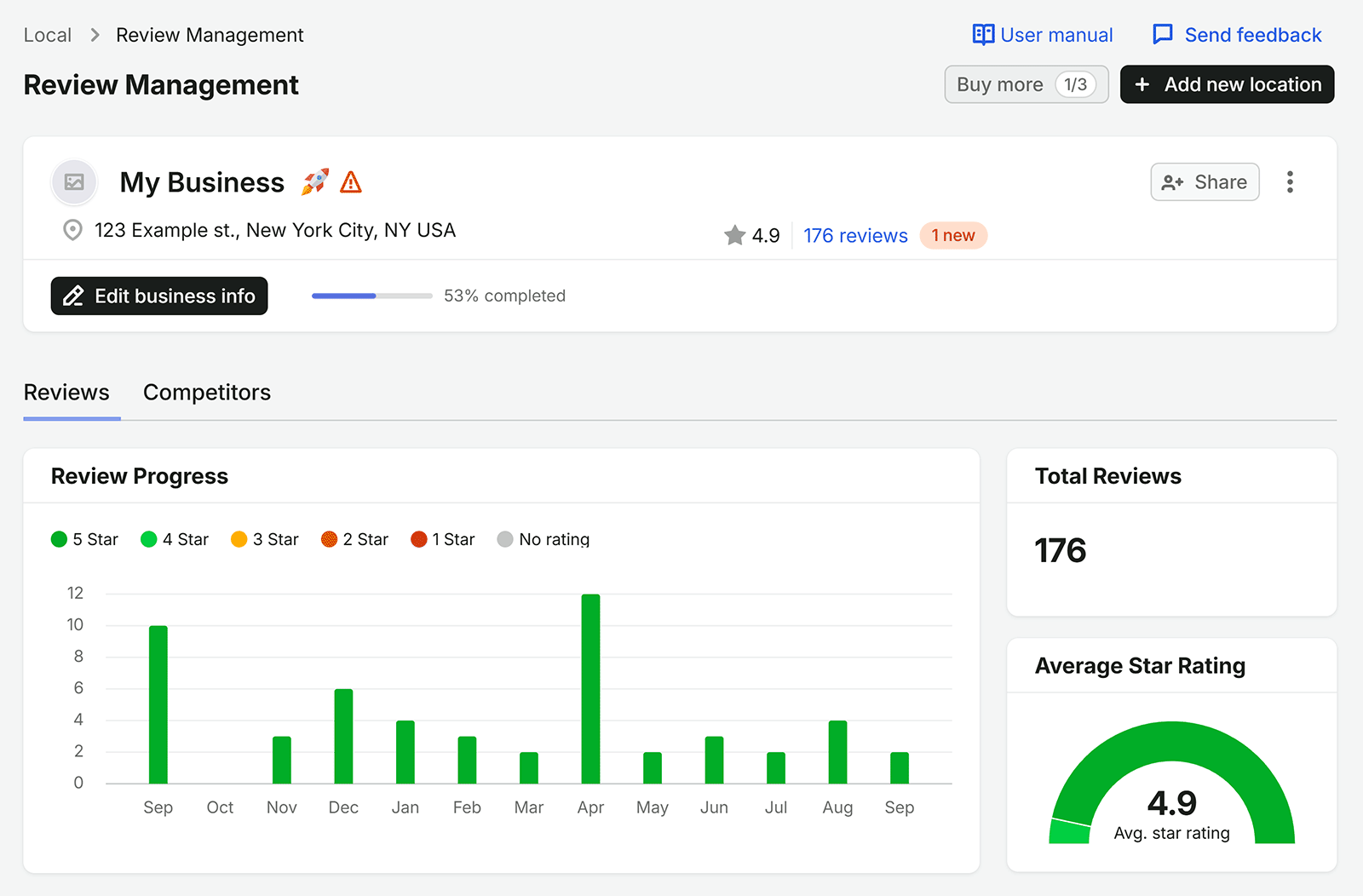Click the 4.9 rating next to star
Screen dimensions: 1363x896
tap(766, 236)
